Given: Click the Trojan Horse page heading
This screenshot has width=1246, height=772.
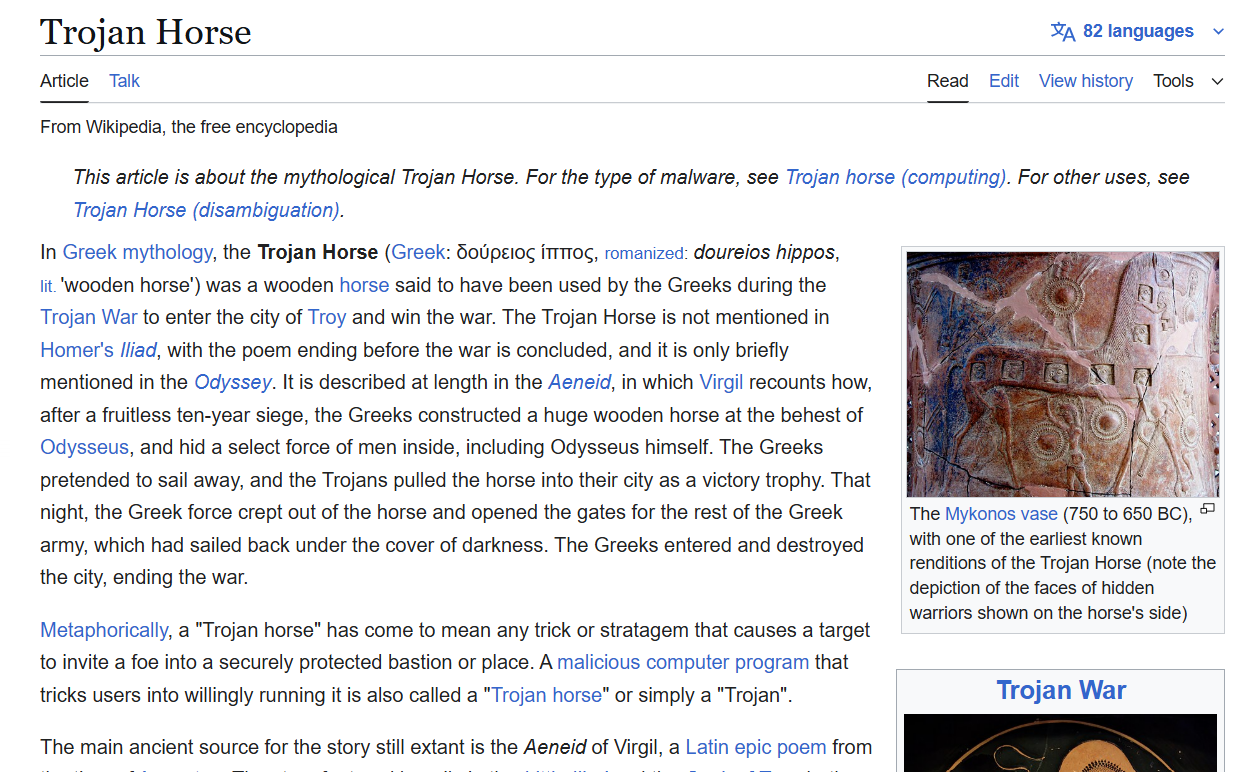Looking at the screenshot, I should pos(146,32).
